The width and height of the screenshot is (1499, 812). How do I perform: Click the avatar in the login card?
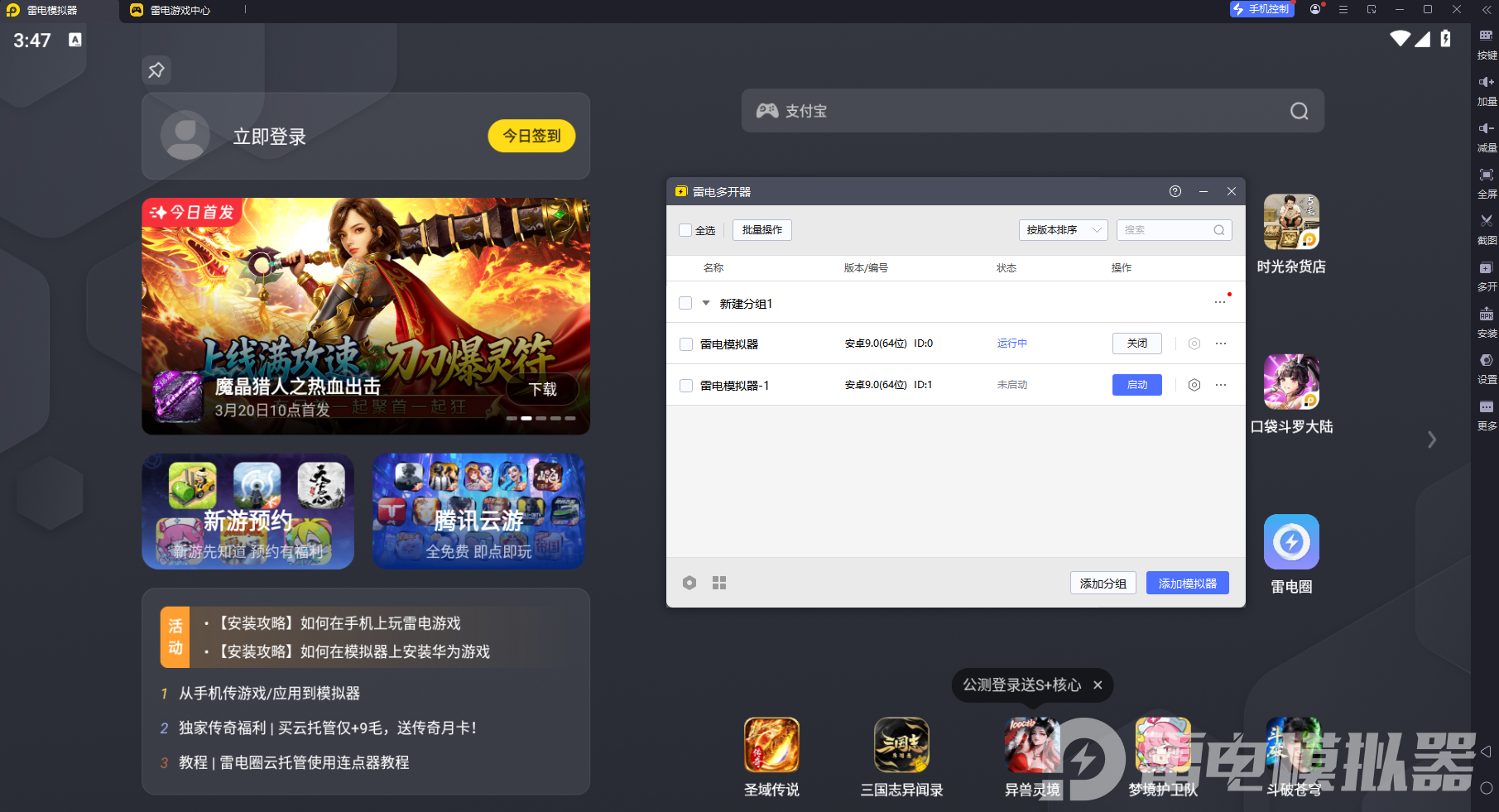(185, 136)
